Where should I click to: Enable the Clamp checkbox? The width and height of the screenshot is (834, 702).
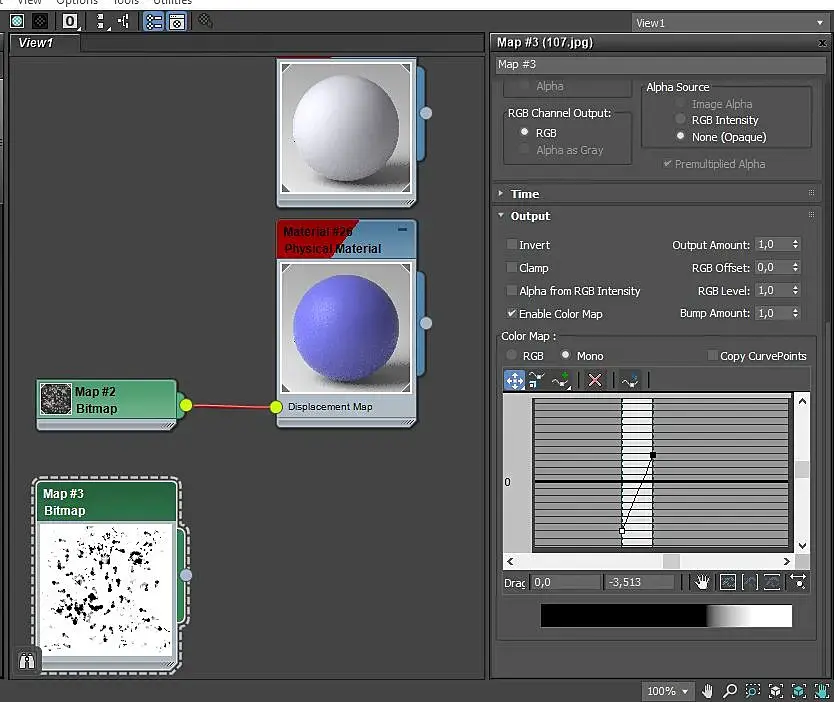pos(512,268)
